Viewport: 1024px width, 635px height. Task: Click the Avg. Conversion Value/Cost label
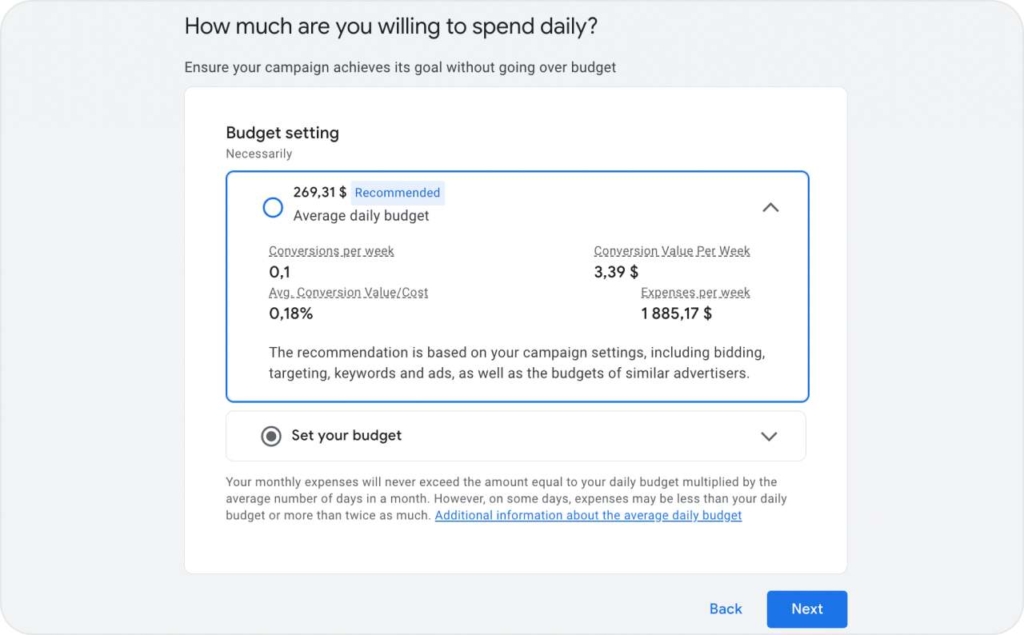coord(349,292)
